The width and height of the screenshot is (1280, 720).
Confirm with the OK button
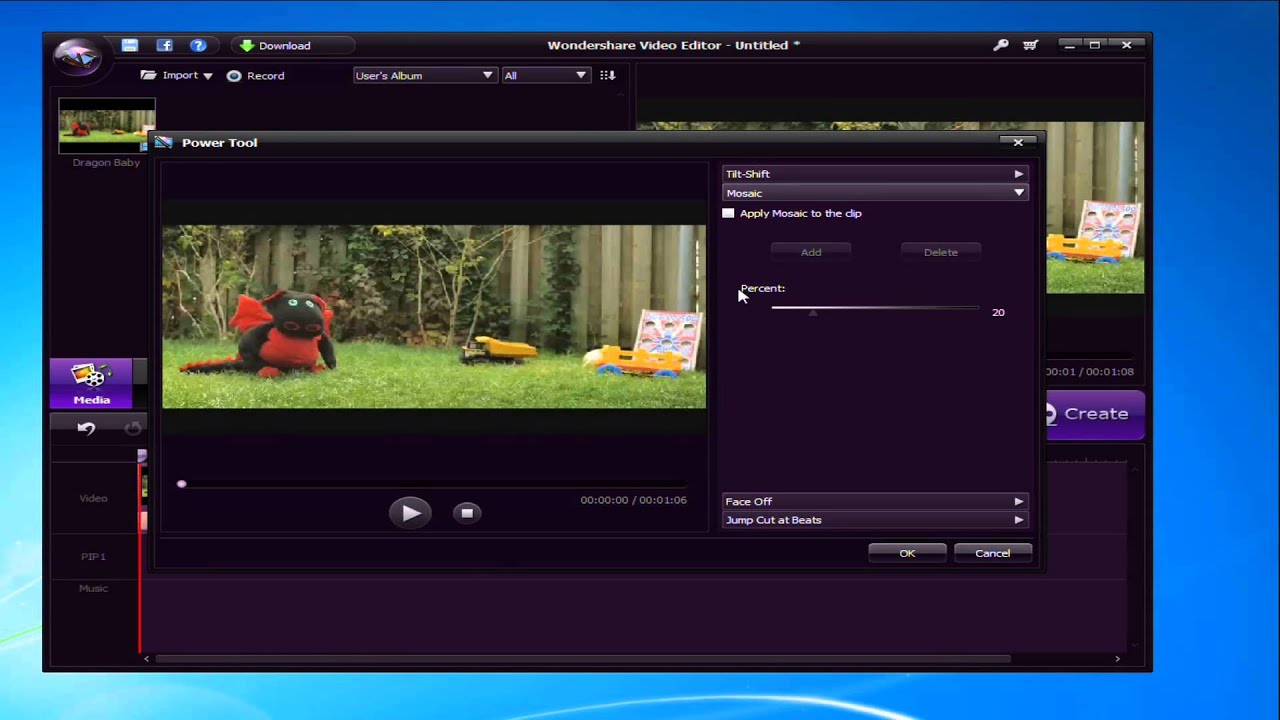[x=907, y=553]
